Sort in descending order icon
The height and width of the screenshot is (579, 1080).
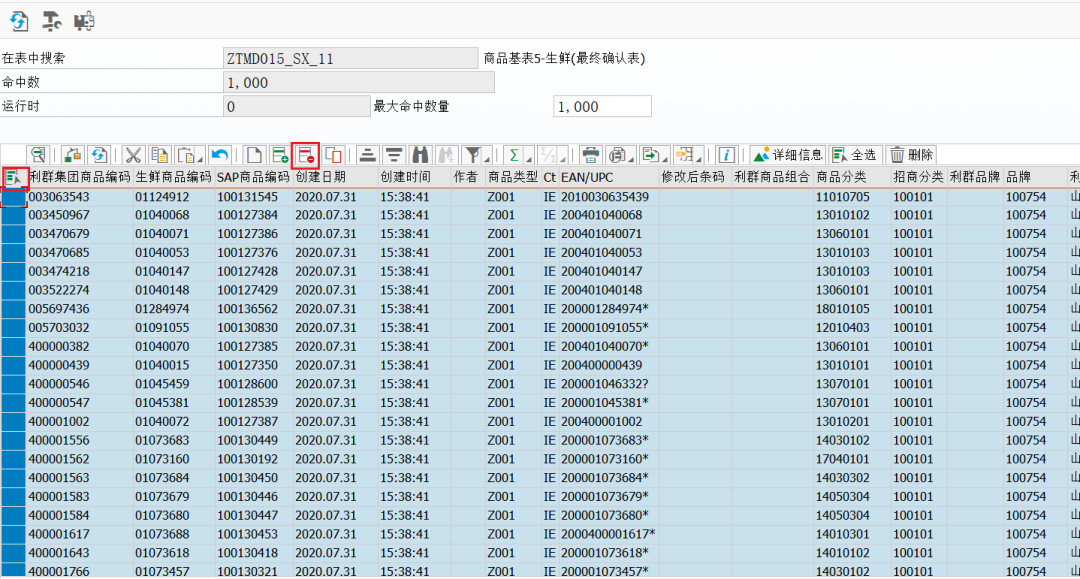(x=394, y=155)
